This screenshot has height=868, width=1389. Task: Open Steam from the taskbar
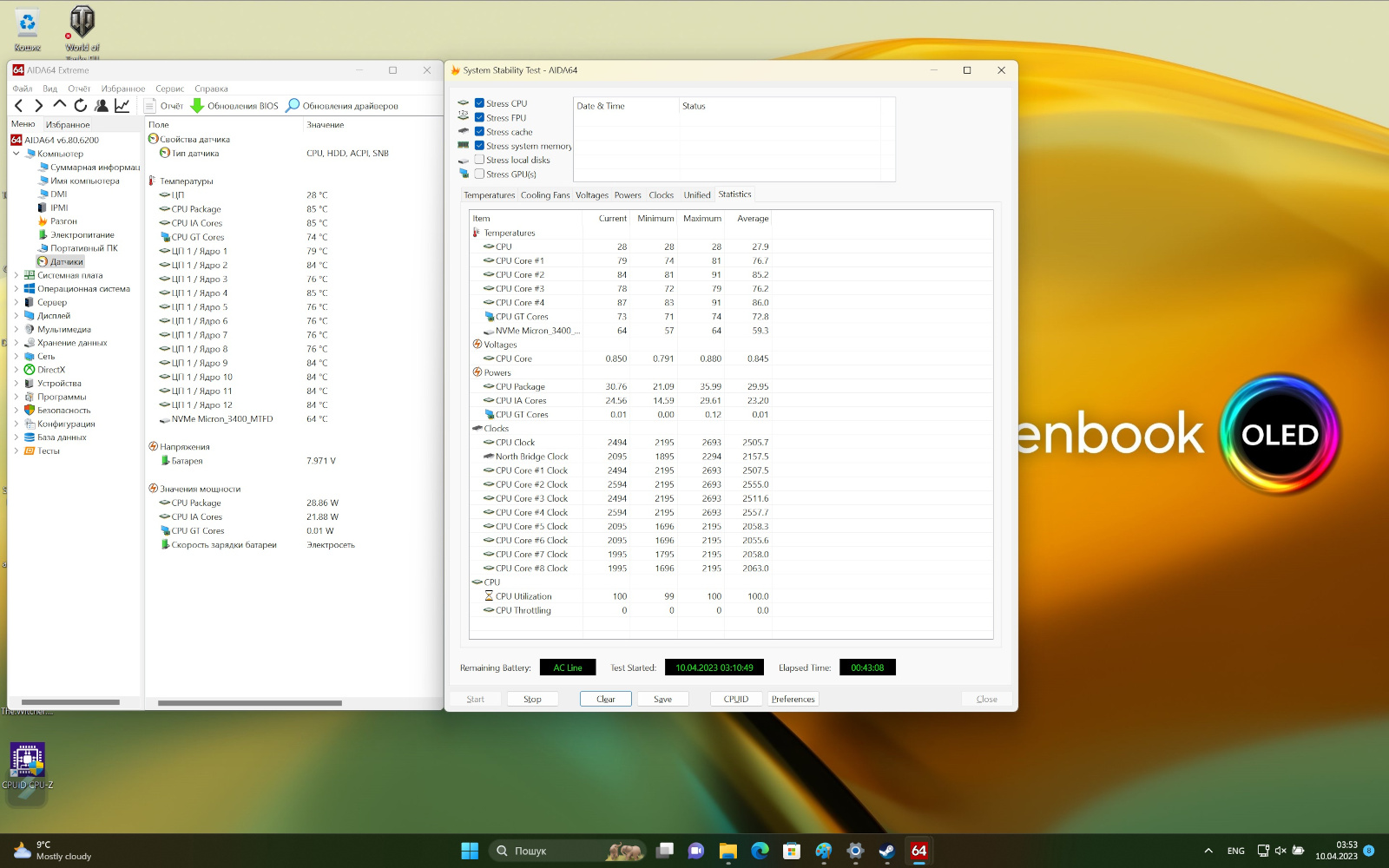click(x=886, y=851)
